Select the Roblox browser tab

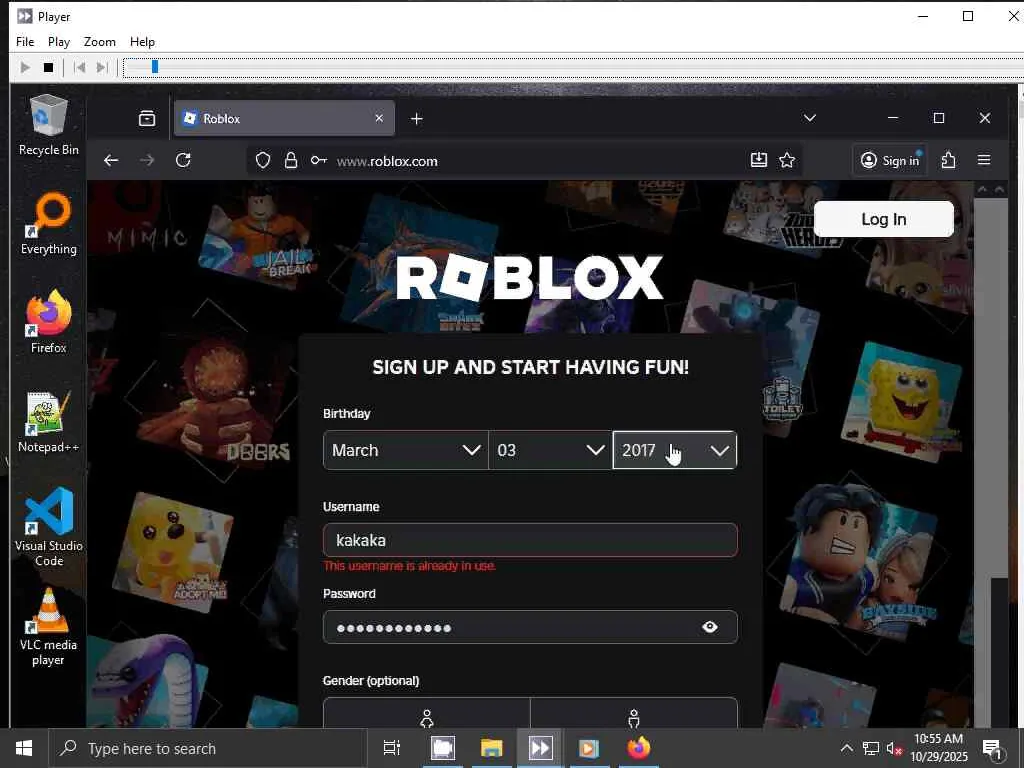(x=284, y=118)
